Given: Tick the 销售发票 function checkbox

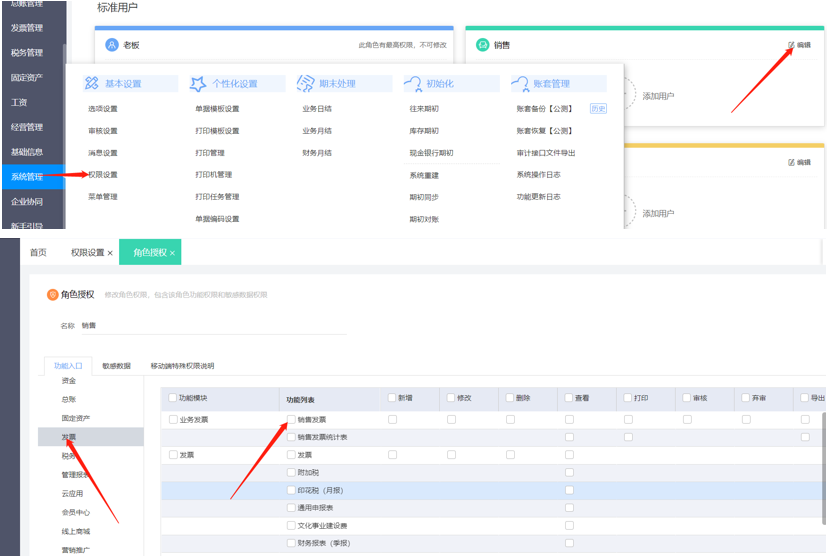Looking at the screenshot, I should (291, 420).
